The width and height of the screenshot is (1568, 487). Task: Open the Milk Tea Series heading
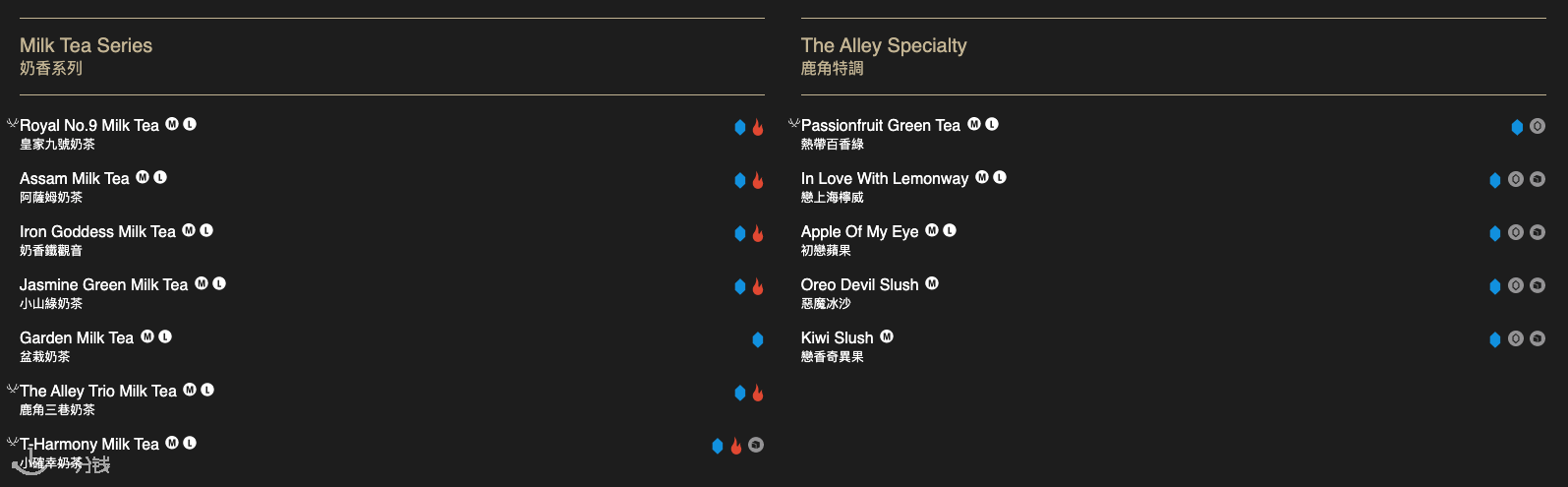[x=86, y=45]
